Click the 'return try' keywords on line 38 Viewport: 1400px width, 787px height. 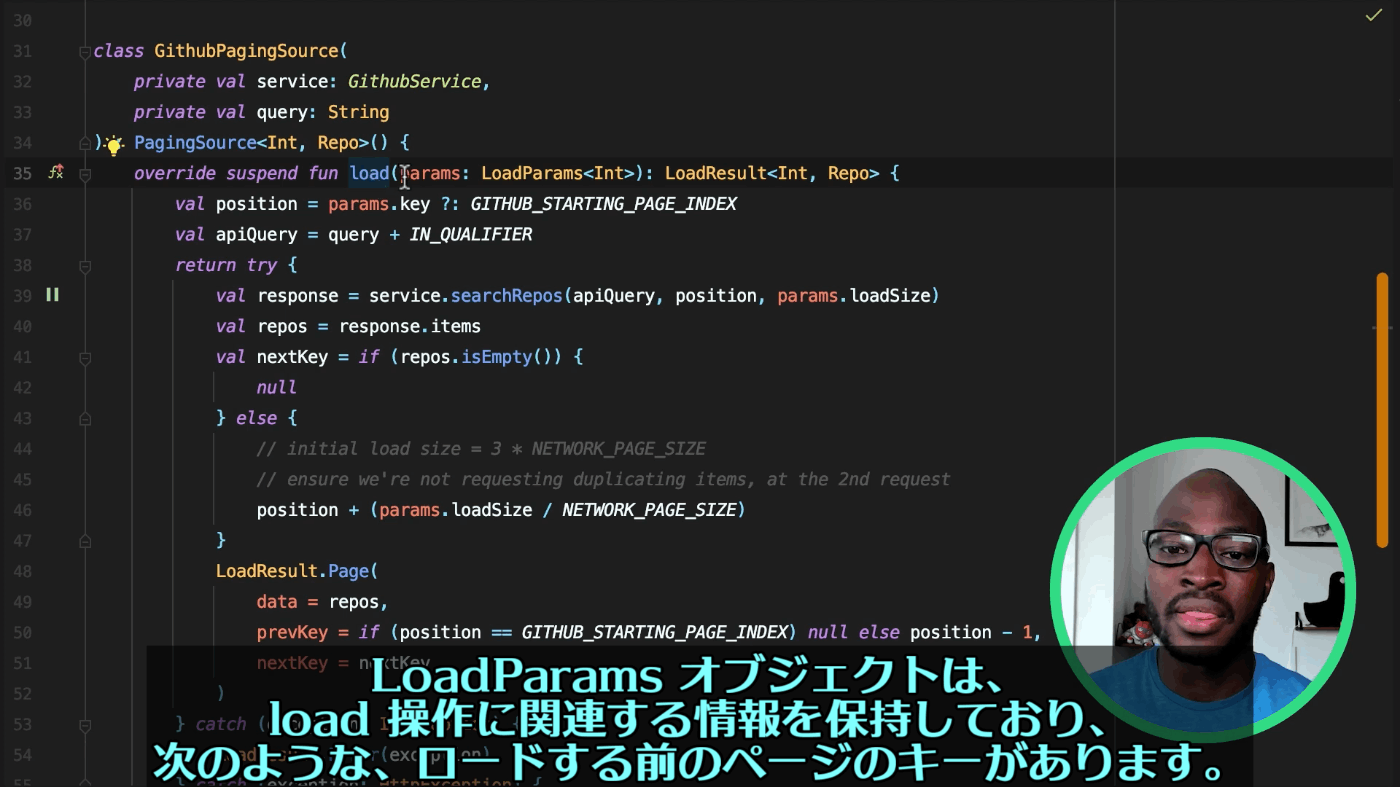point(226,265)
